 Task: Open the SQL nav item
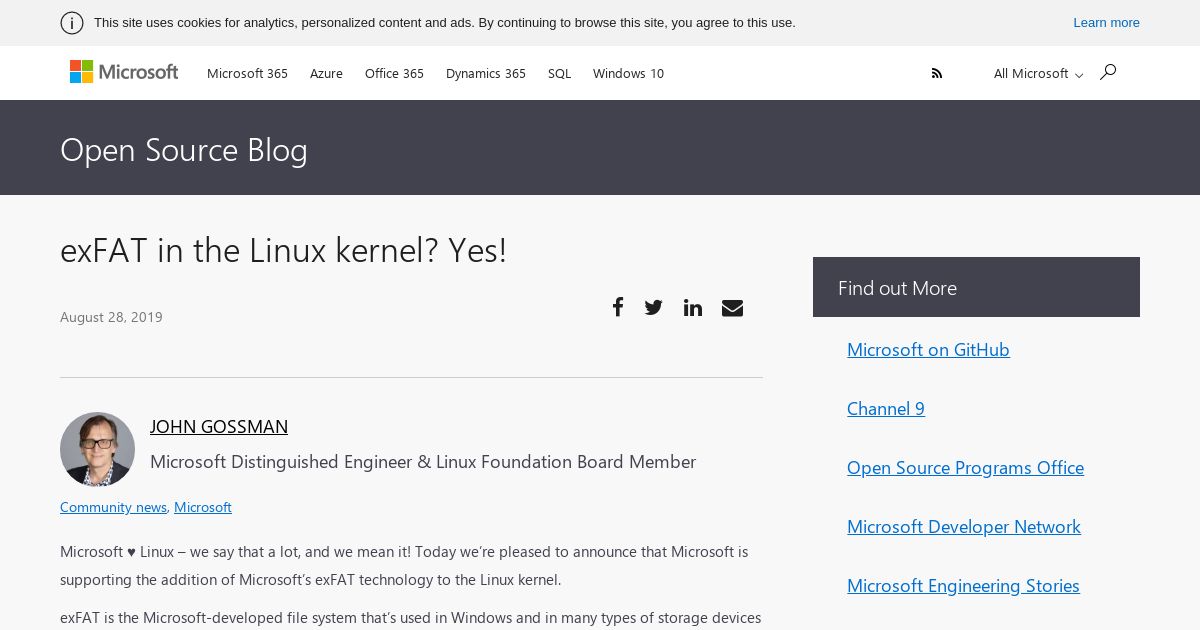pyautogui.click(x=559, y=73)
